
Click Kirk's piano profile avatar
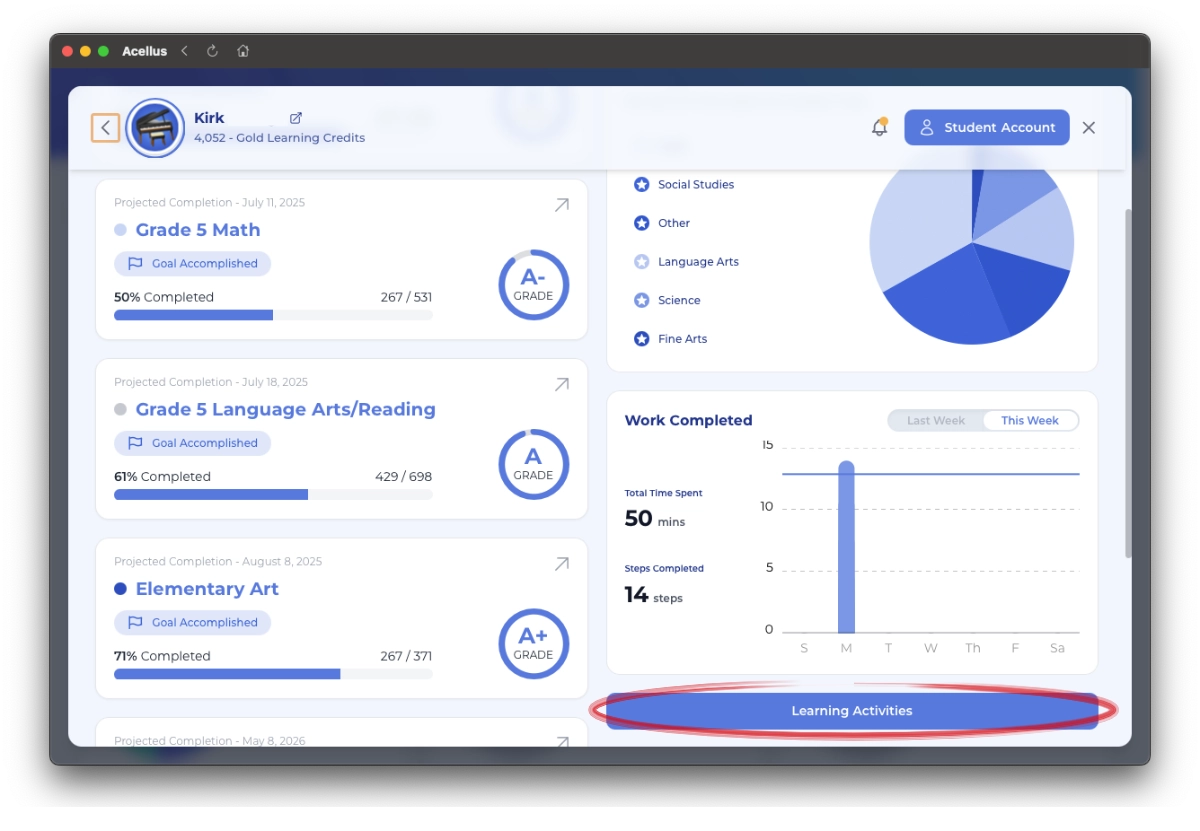[155, 128]
